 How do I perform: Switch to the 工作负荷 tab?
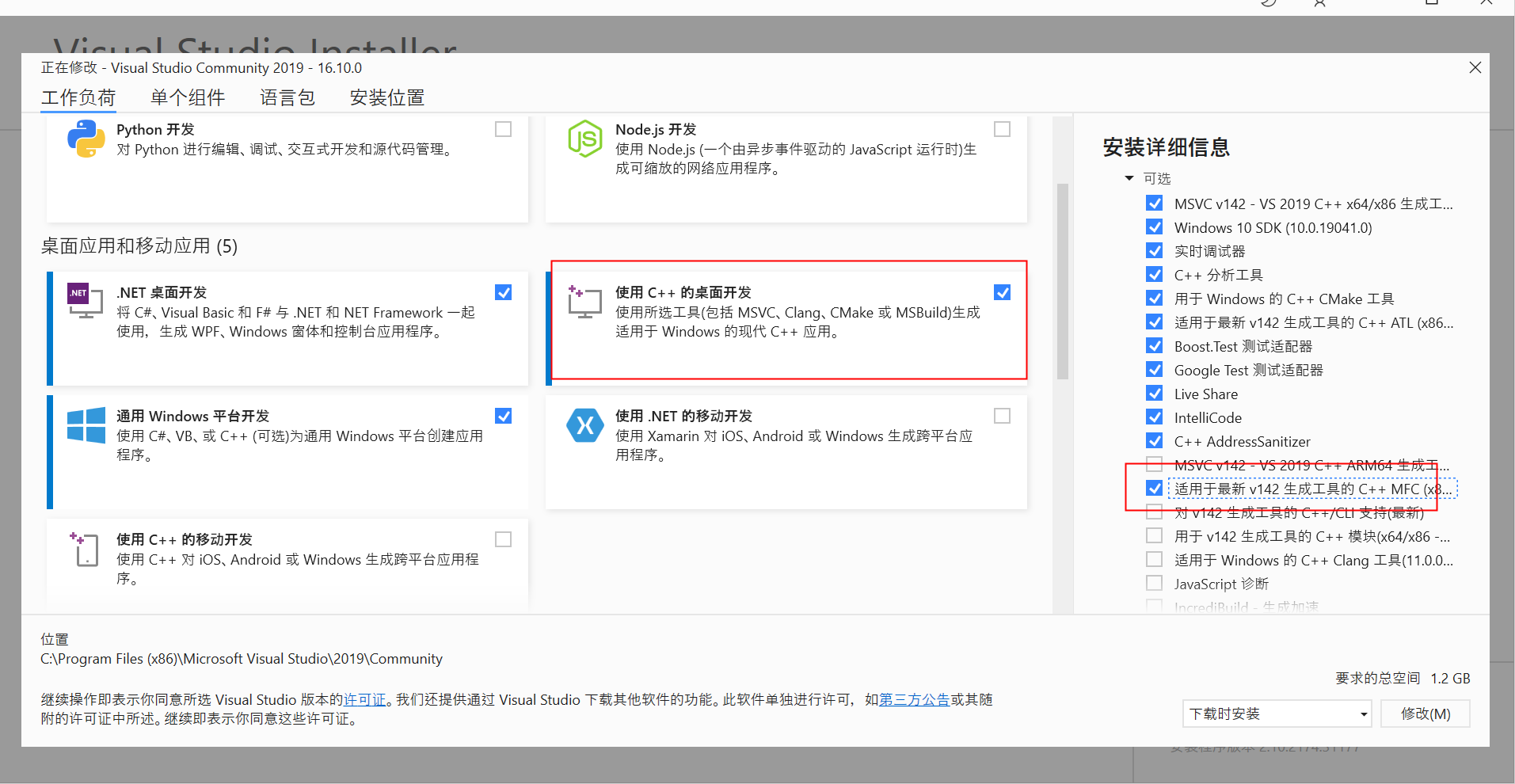[78, 97]
